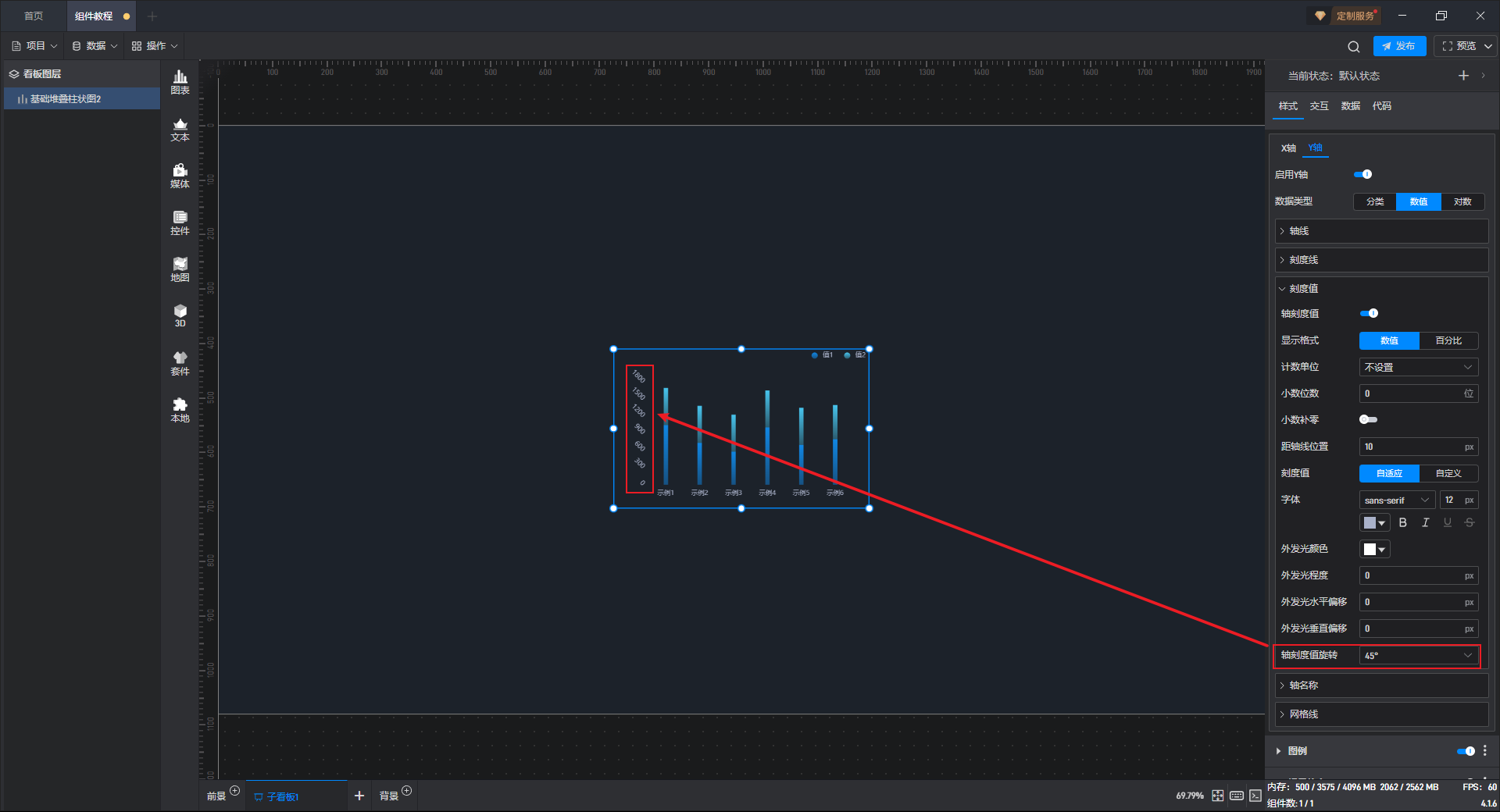Open the keyboard shortcuts icon
Viewport: 1500px width, 812px height.
click(x=1237, y=796)
